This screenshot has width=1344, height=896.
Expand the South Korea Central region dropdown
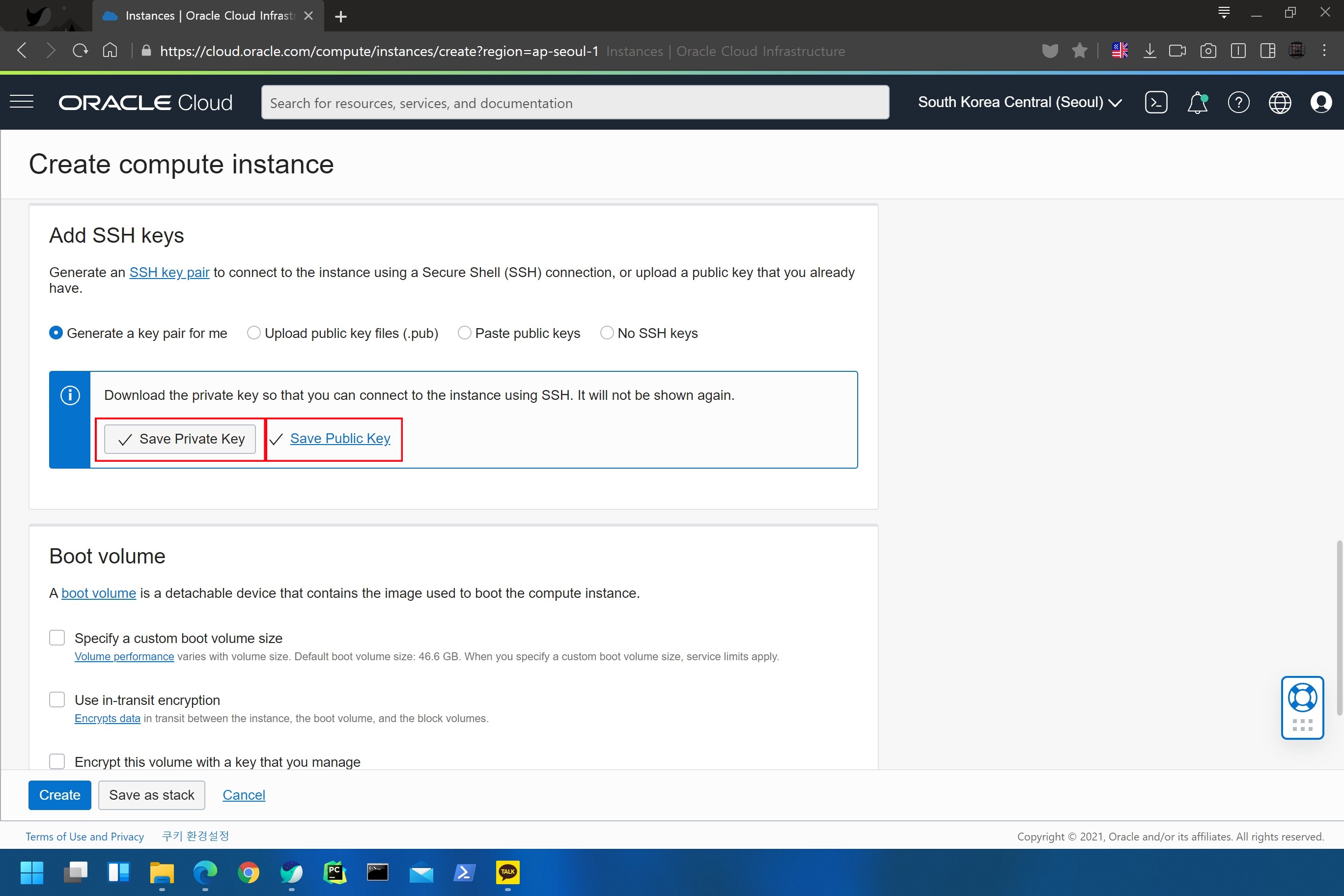1019,102
